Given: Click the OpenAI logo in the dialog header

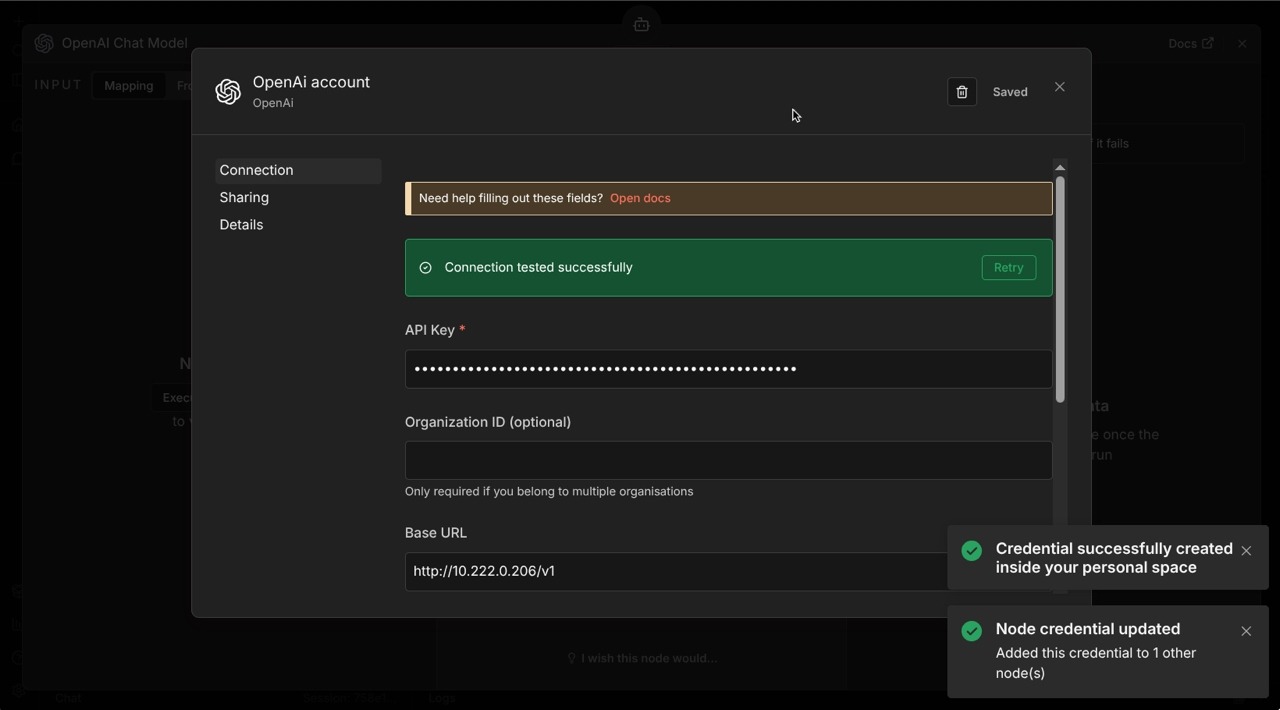Looking at the screenshot, I should tap(228, 92).
